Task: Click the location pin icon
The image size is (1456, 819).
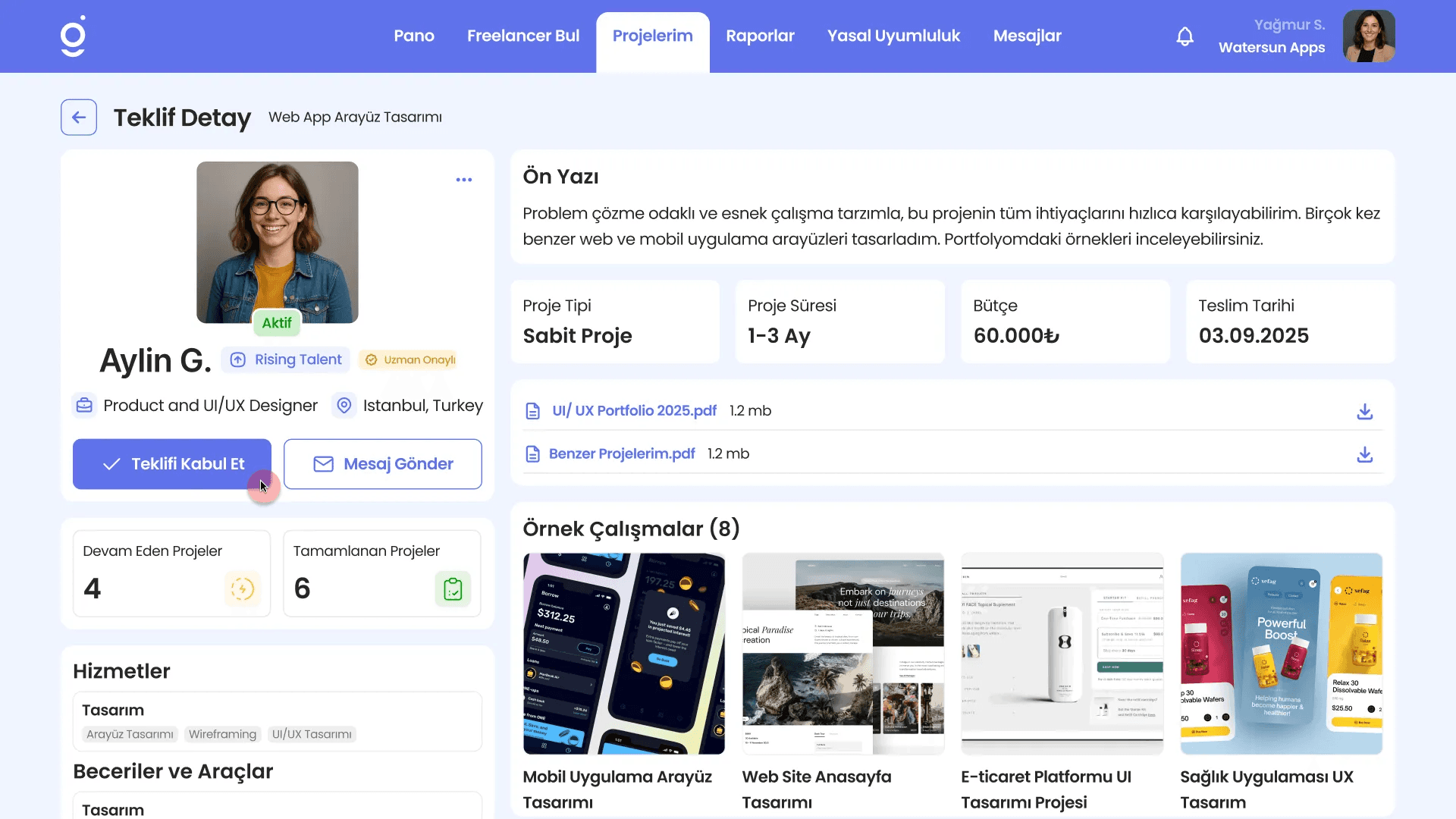Action: tap(344, 406)
